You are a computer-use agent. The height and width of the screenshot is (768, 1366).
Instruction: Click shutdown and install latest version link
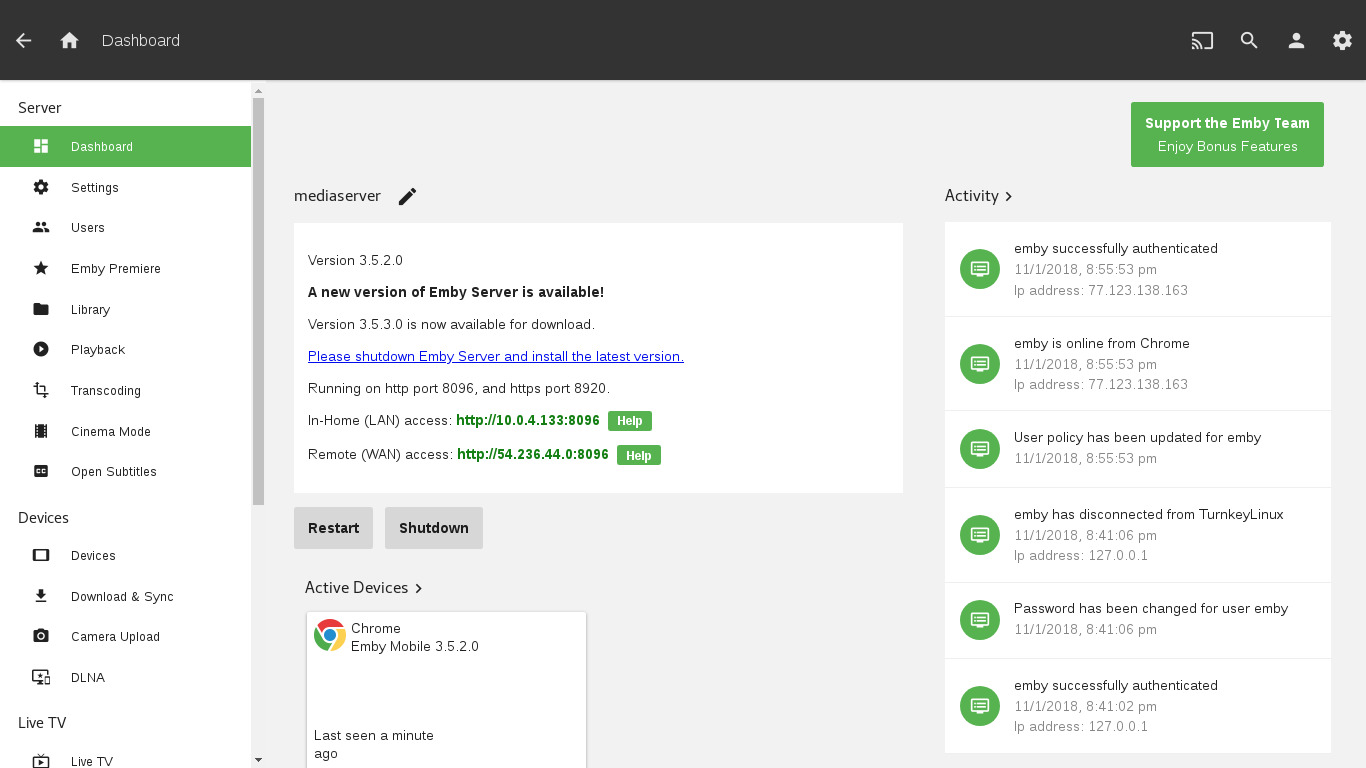click(495, 357)
